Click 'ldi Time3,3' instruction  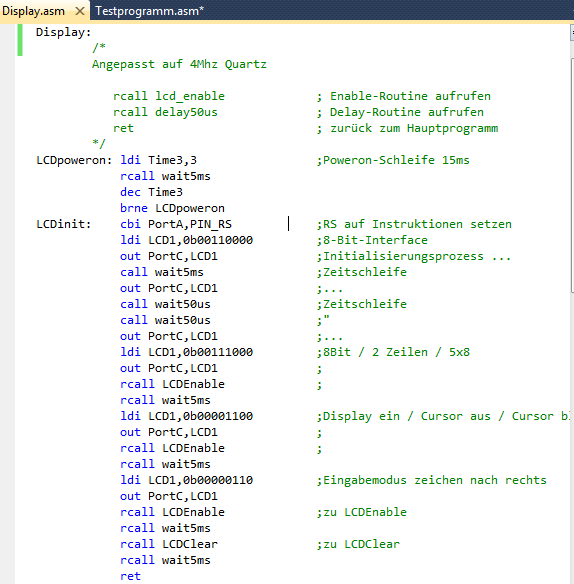pyautogui.click(x=158, y=160)
